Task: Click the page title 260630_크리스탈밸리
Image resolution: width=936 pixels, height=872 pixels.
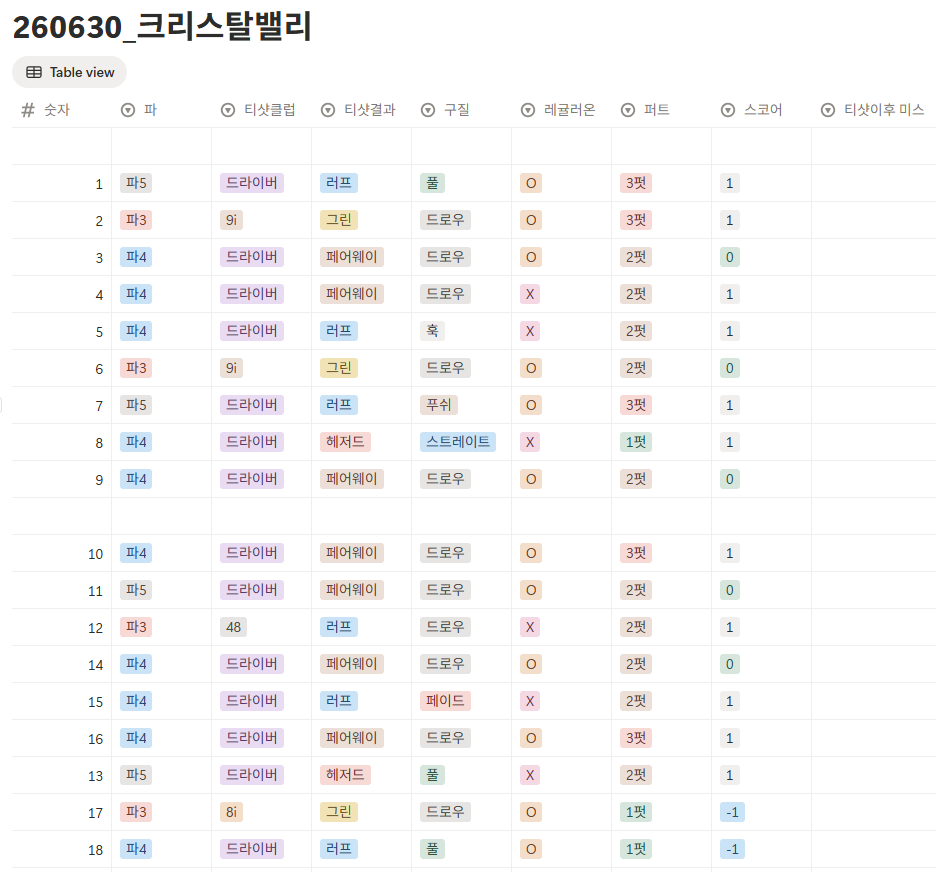Action: [162, 27]
